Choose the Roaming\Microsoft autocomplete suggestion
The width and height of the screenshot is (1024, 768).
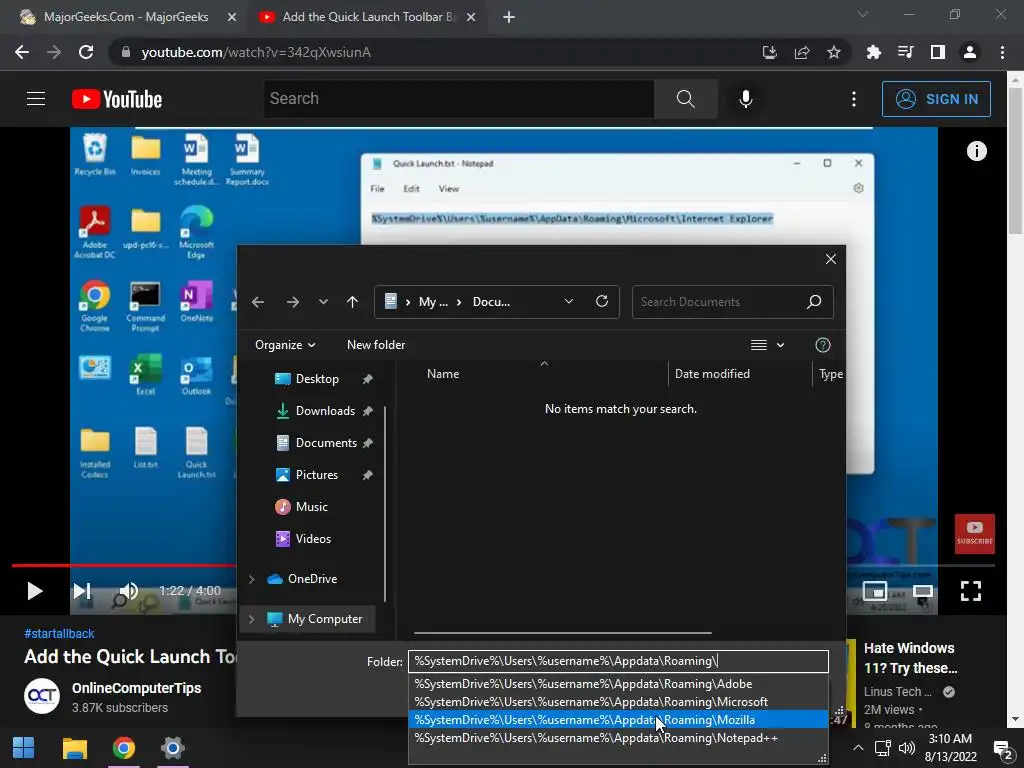click(618, 701)
